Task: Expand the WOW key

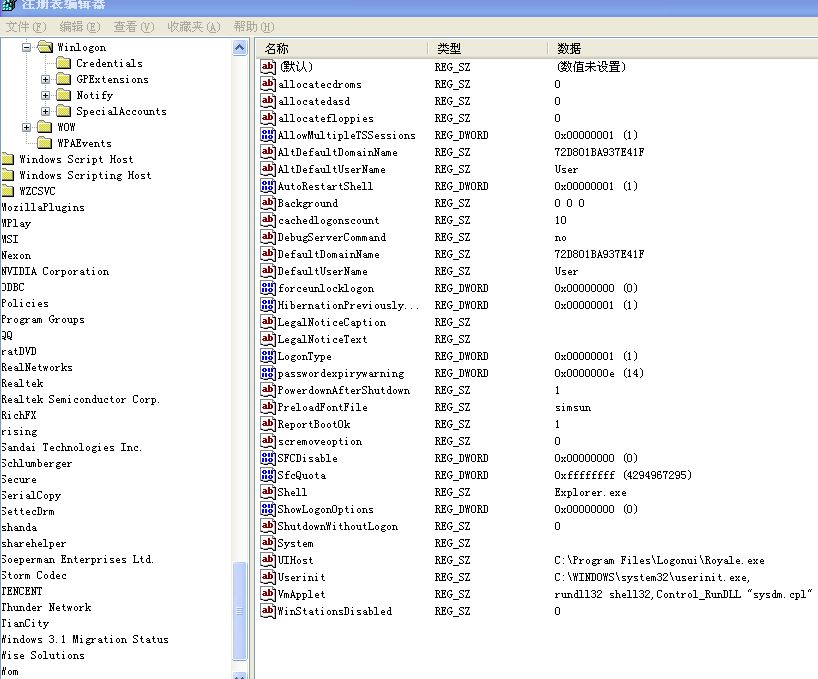Action: pos(26,127)
